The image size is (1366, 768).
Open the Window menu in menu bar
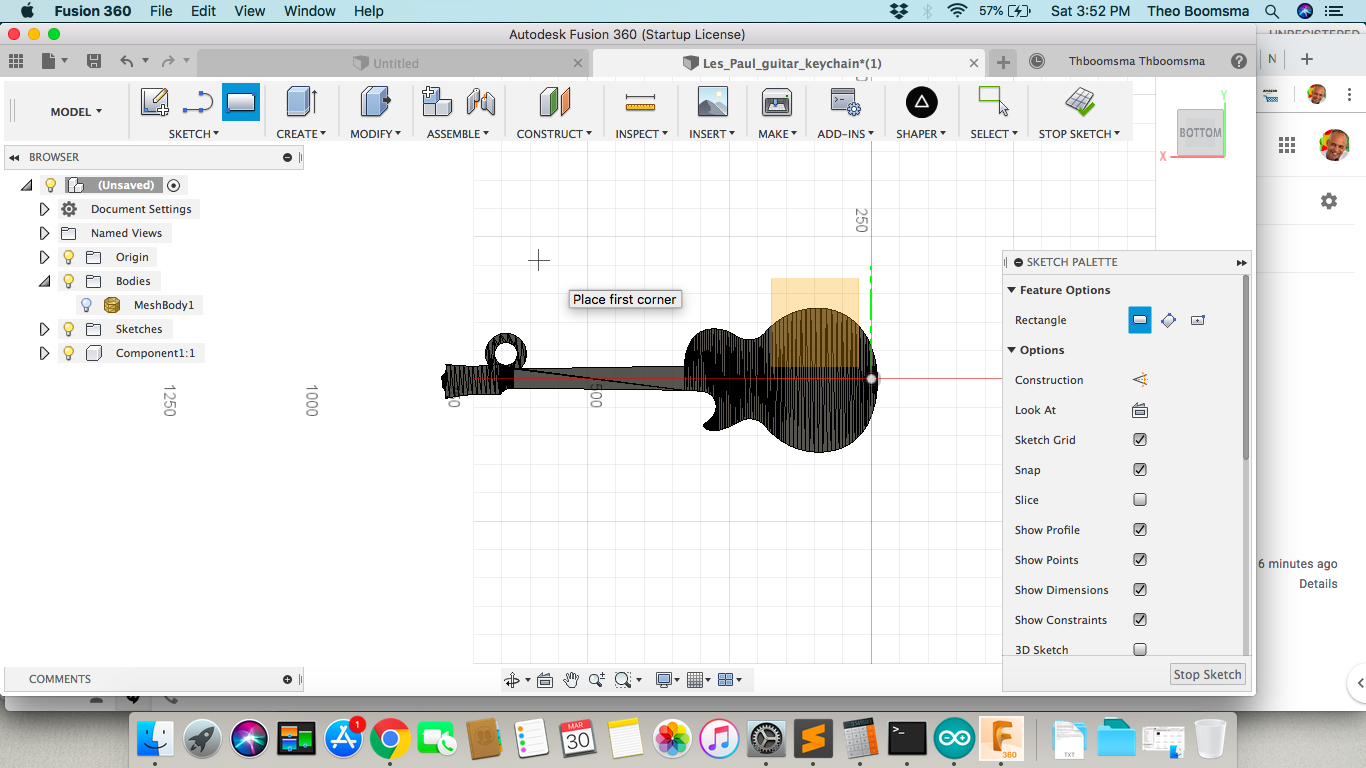point(309,11)
